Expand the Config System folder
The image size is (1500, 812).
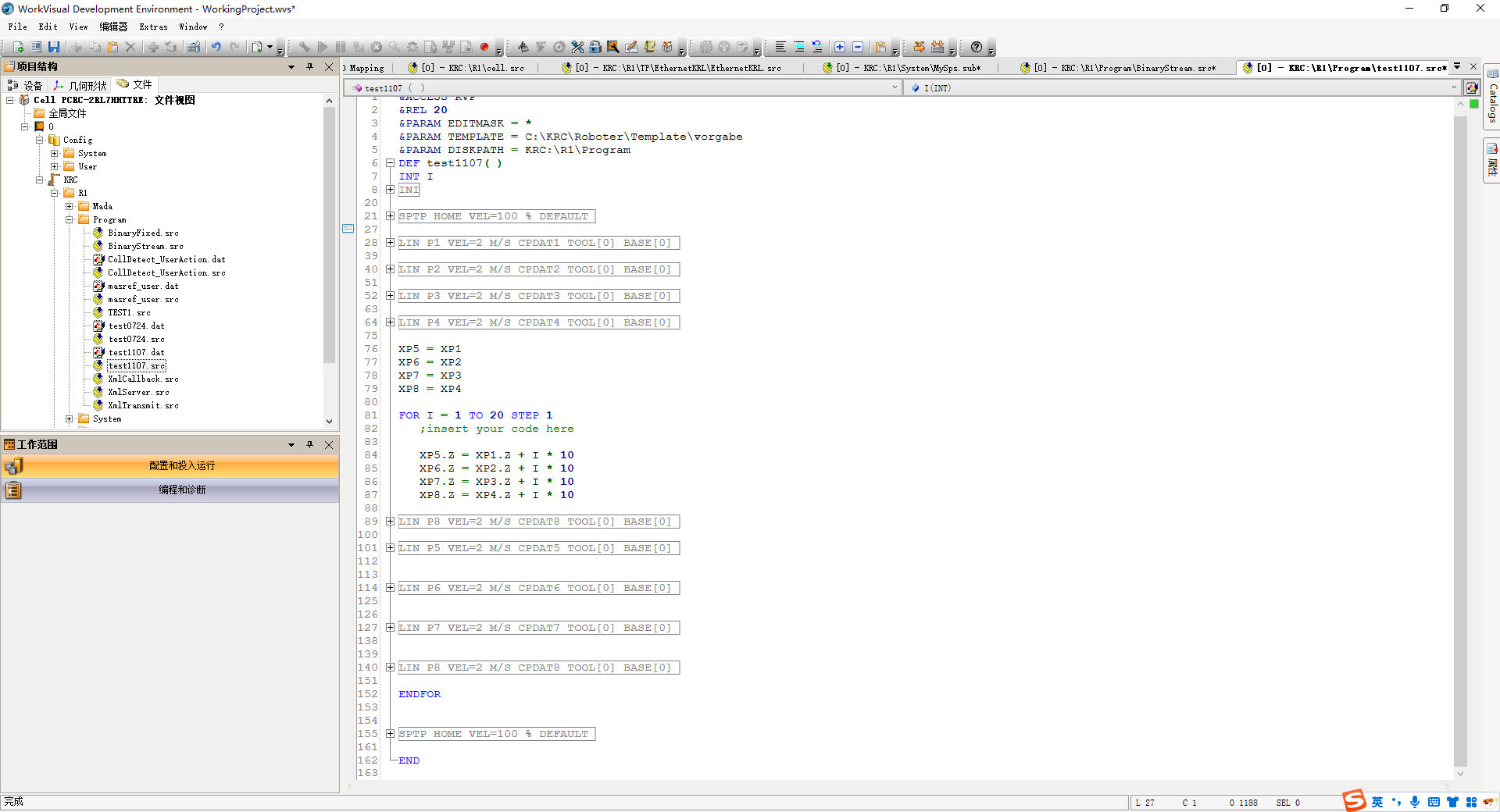point(55,153)
